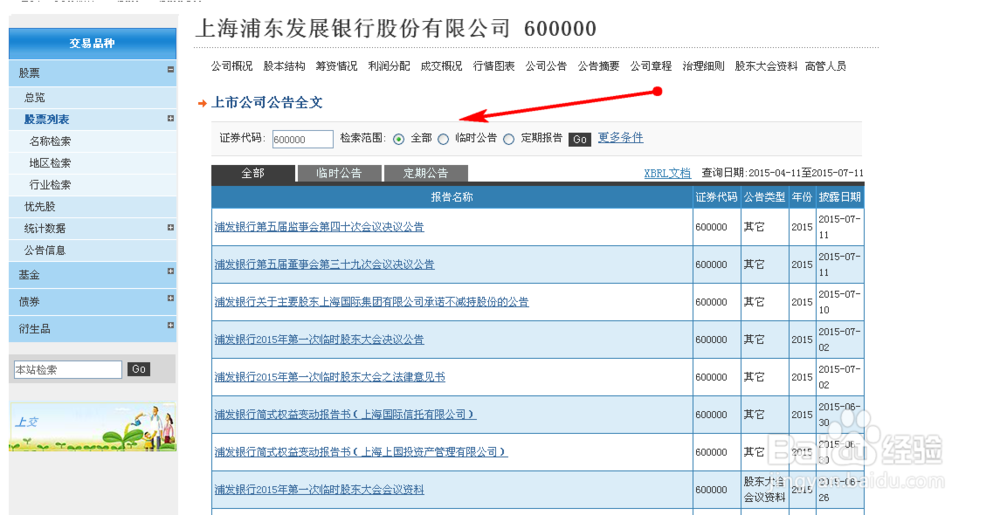Open 公司章程 menu item

pos(651,66)
